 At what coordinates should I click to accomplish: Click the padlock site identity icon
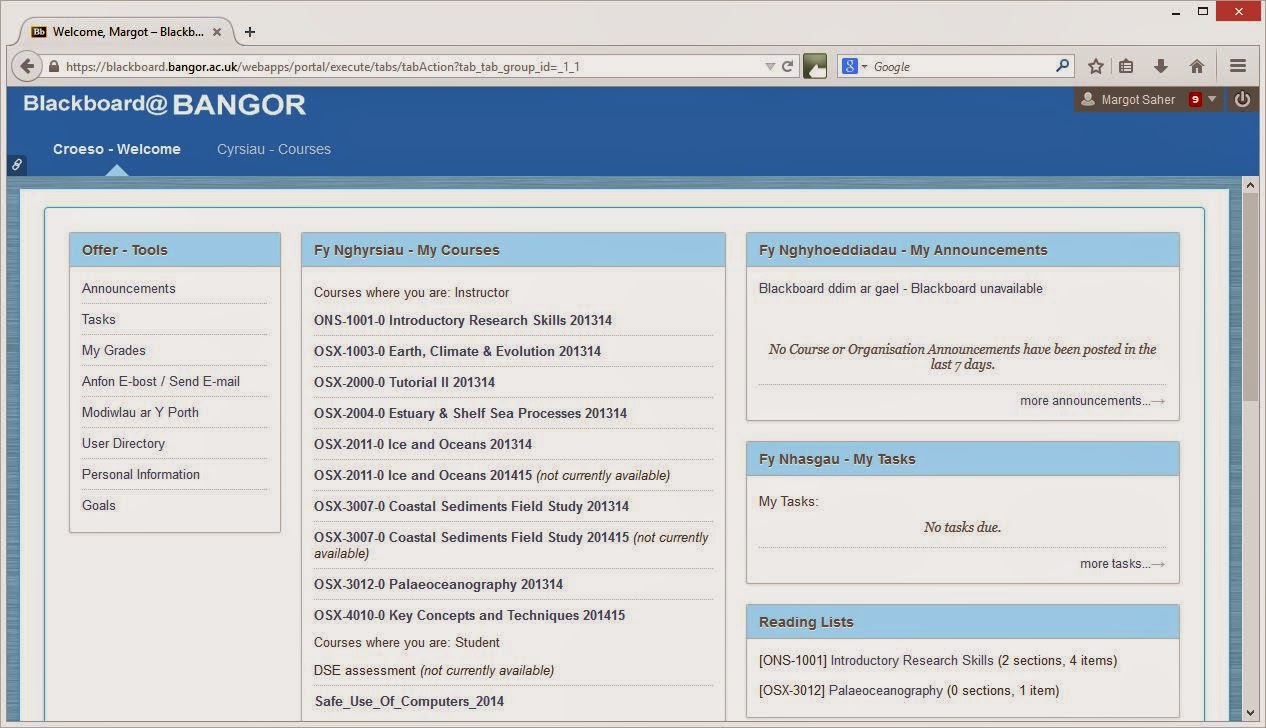54,67
